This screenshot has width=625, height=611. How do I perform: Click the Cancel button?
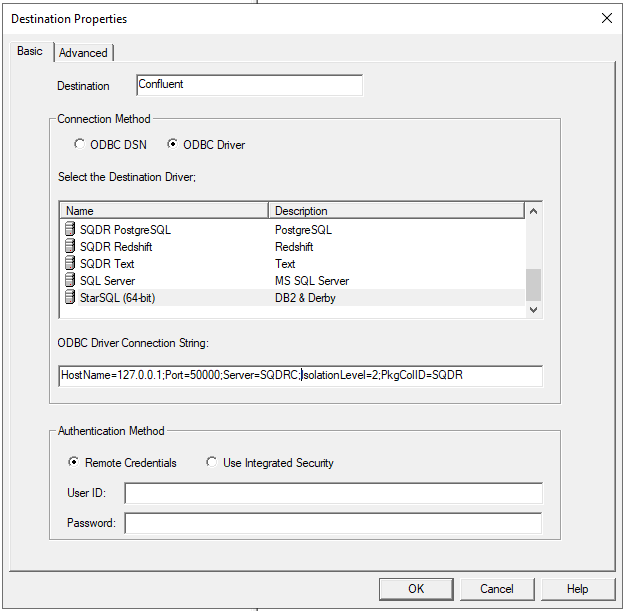tap(496, 589)
